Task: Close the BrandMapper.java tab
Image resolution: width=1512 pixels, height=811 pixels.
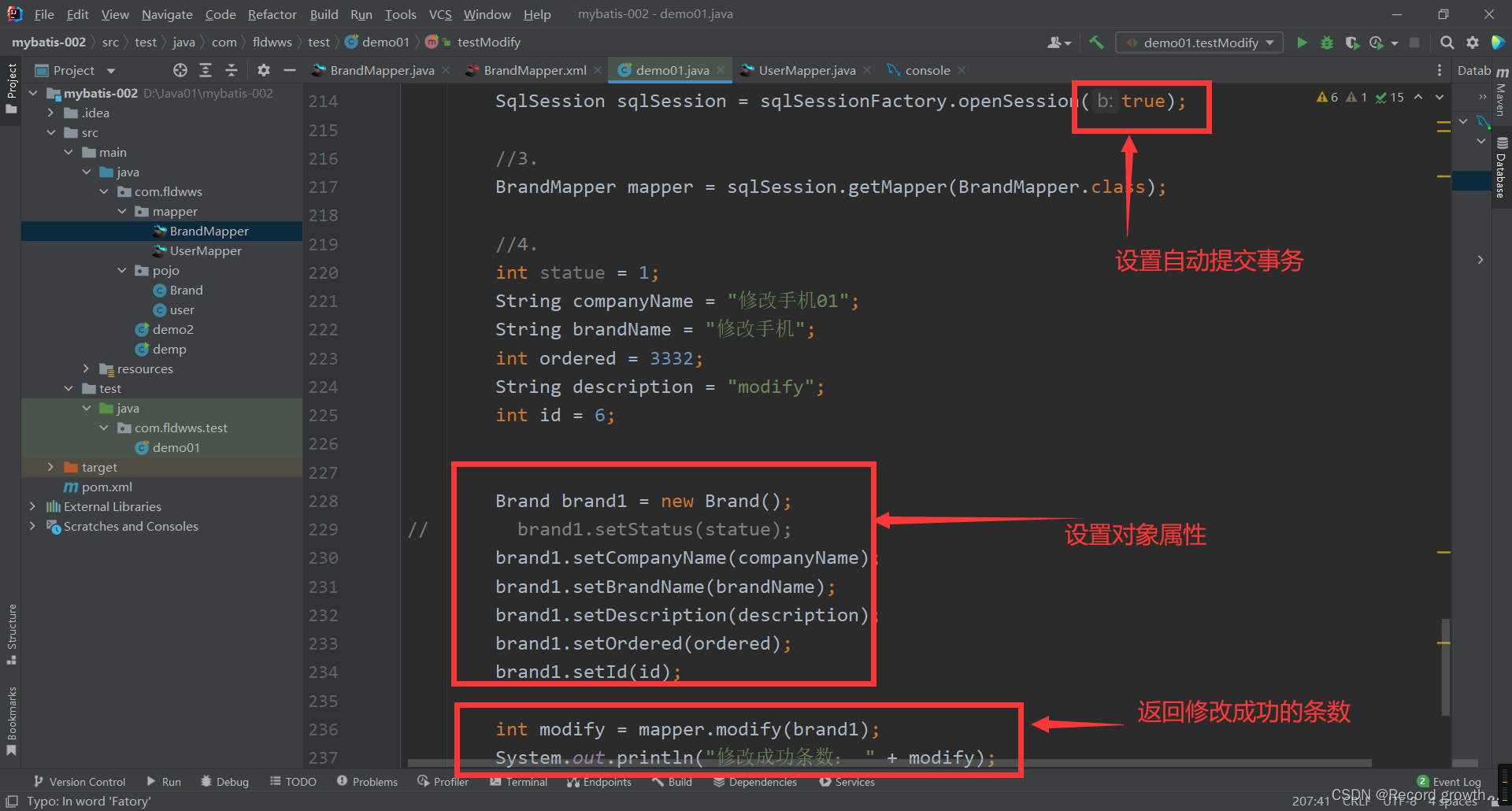Action: tap(446, 70)
